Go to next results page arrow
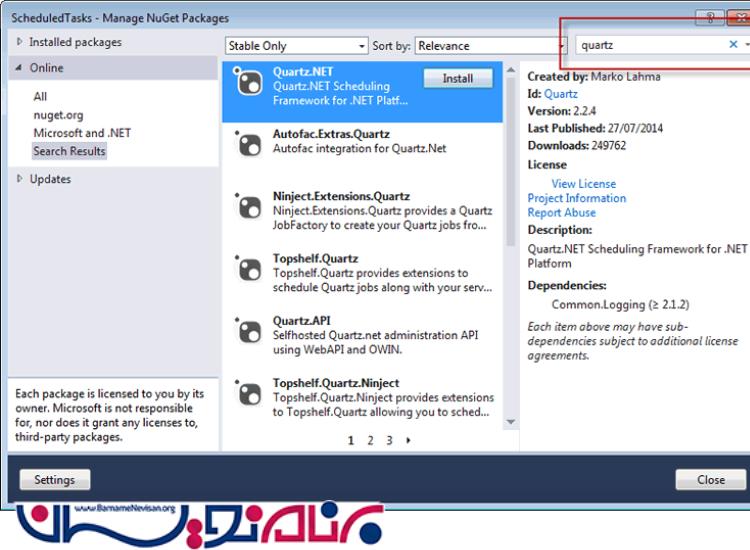The image size is (750, 550). coord(409,440)
